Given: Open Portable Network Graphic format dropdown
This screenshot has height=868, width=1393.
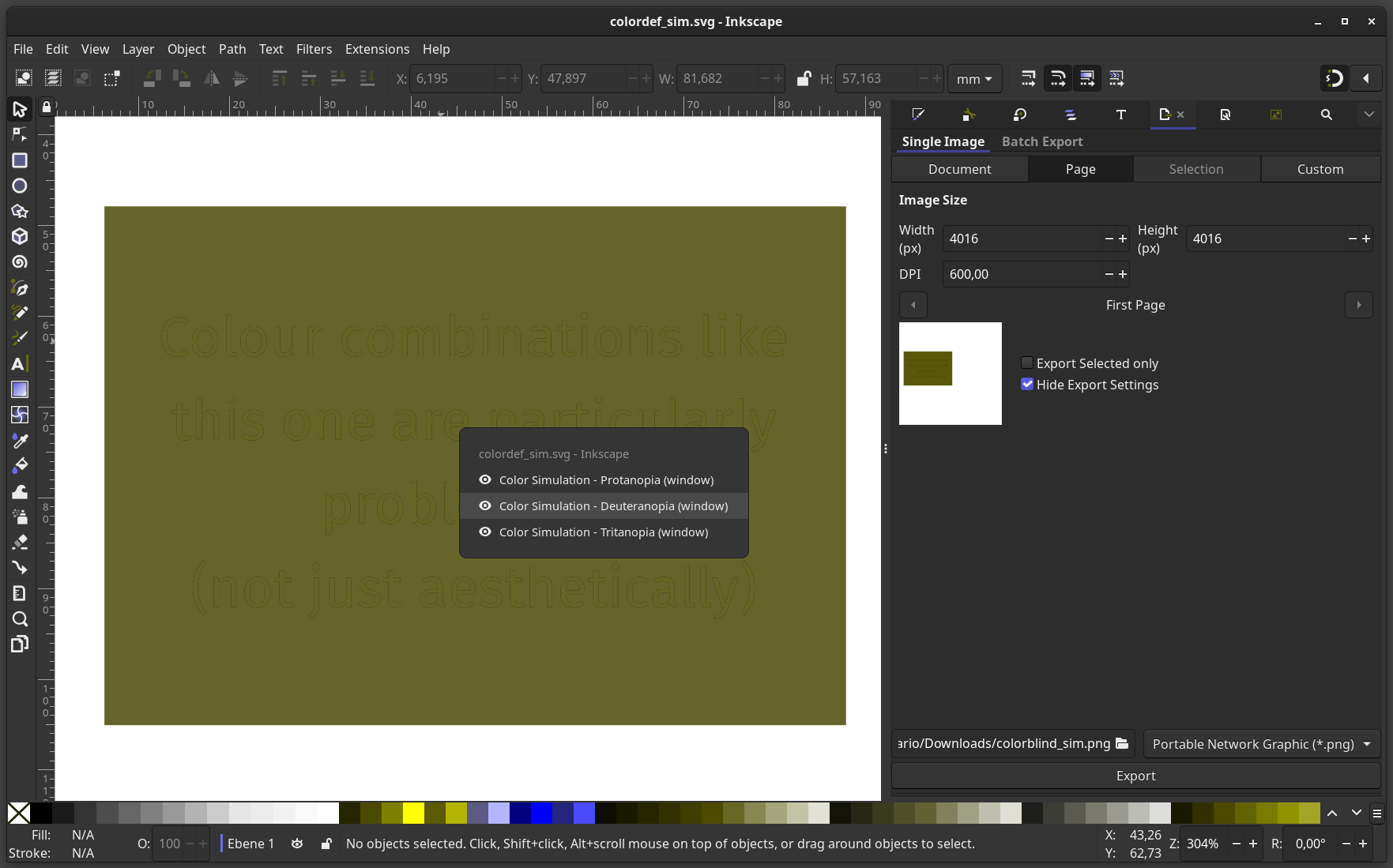Looking at the screenshot, I should point(1261,744).
